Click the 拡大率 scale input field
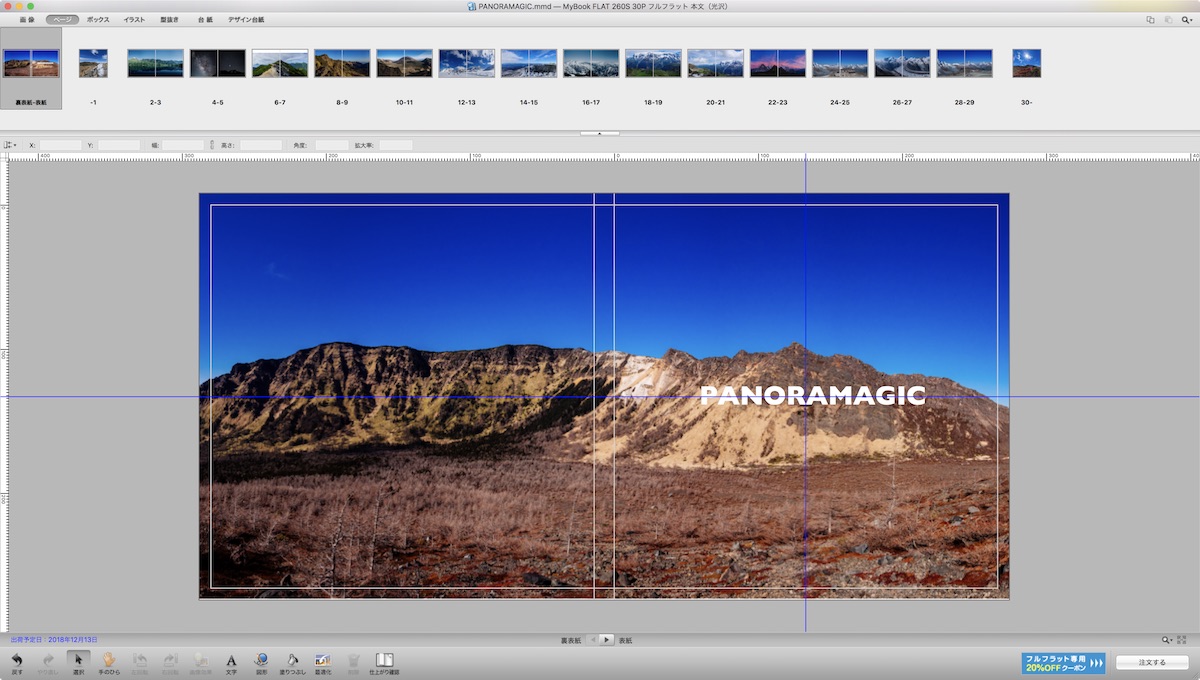The width and height of the screenshot is (1200, 680). click(x=396, y=145)
